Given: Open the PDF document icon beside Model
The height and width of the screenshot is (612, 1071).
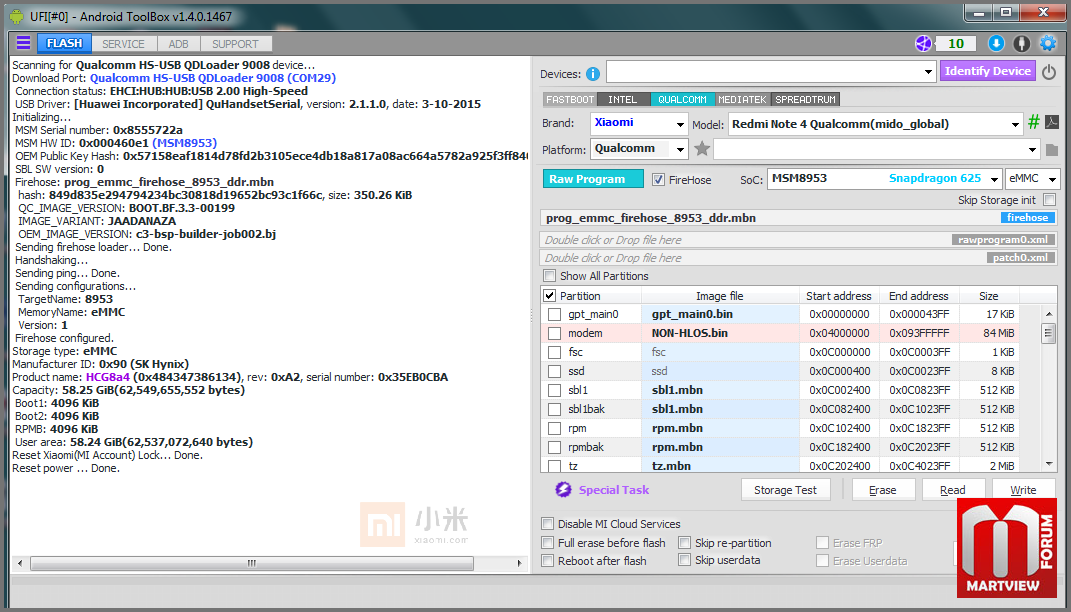Looking at the screenshot, I should (1051, 123).
